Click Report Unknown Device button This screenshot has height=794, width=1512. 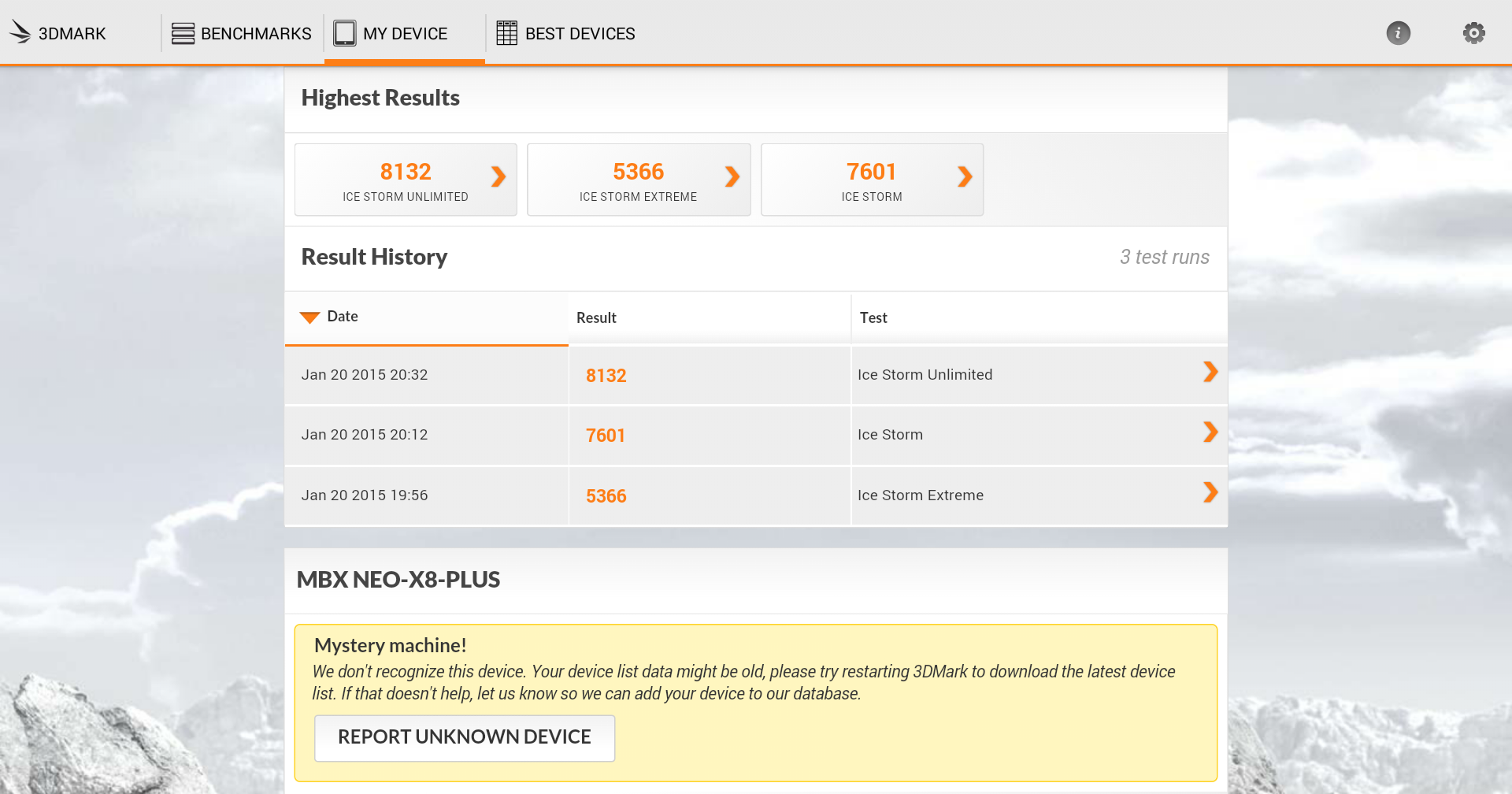click(x=465, y=737)
